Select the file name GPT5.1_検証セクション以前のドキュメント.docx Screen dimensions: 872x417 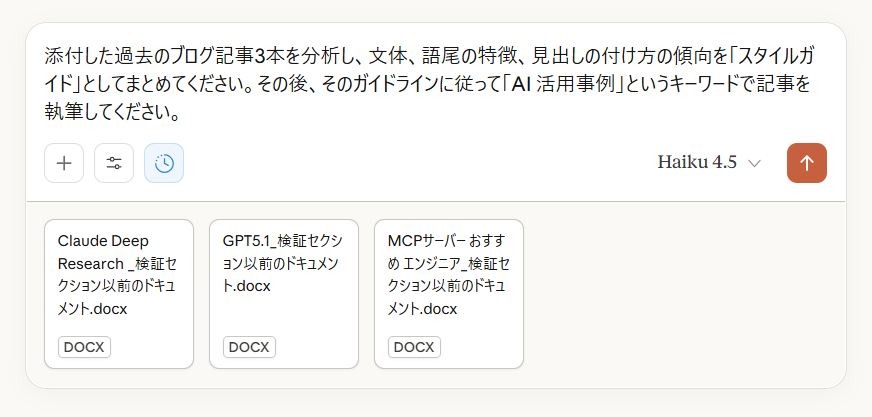click(282, 264)
